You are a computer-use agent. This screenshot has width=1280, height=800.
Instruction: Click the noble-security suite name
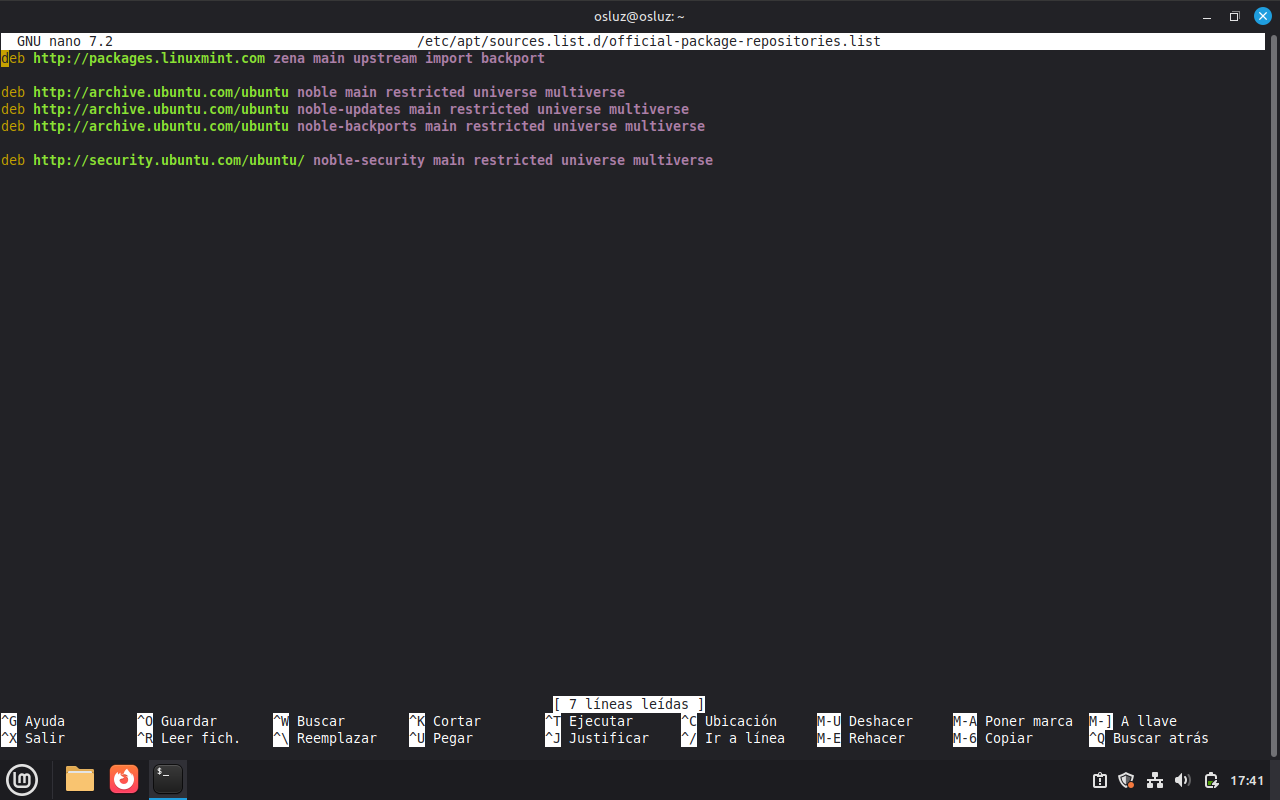click(369, 160)
